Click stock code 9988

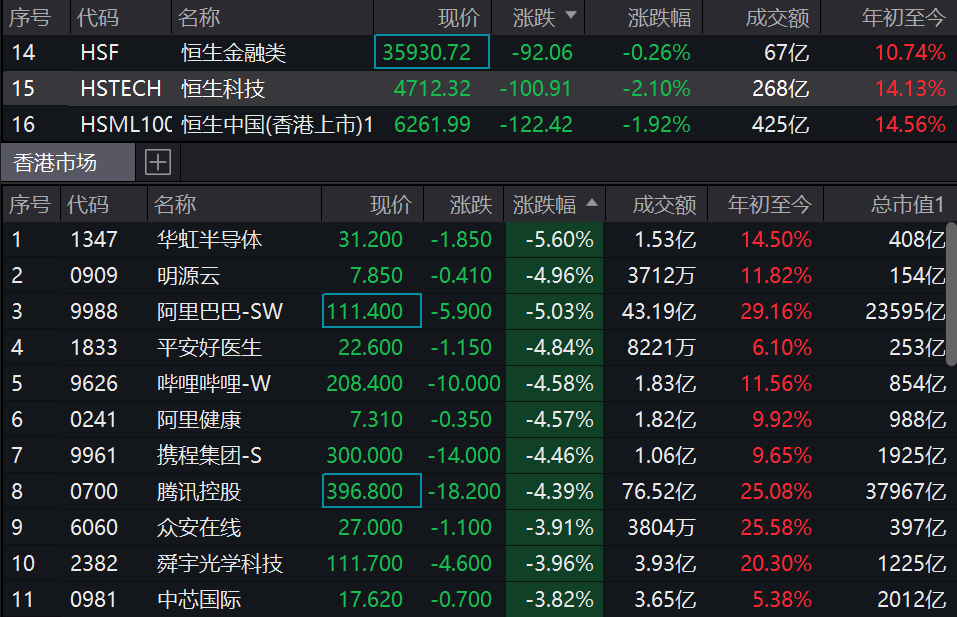(93, 311)
